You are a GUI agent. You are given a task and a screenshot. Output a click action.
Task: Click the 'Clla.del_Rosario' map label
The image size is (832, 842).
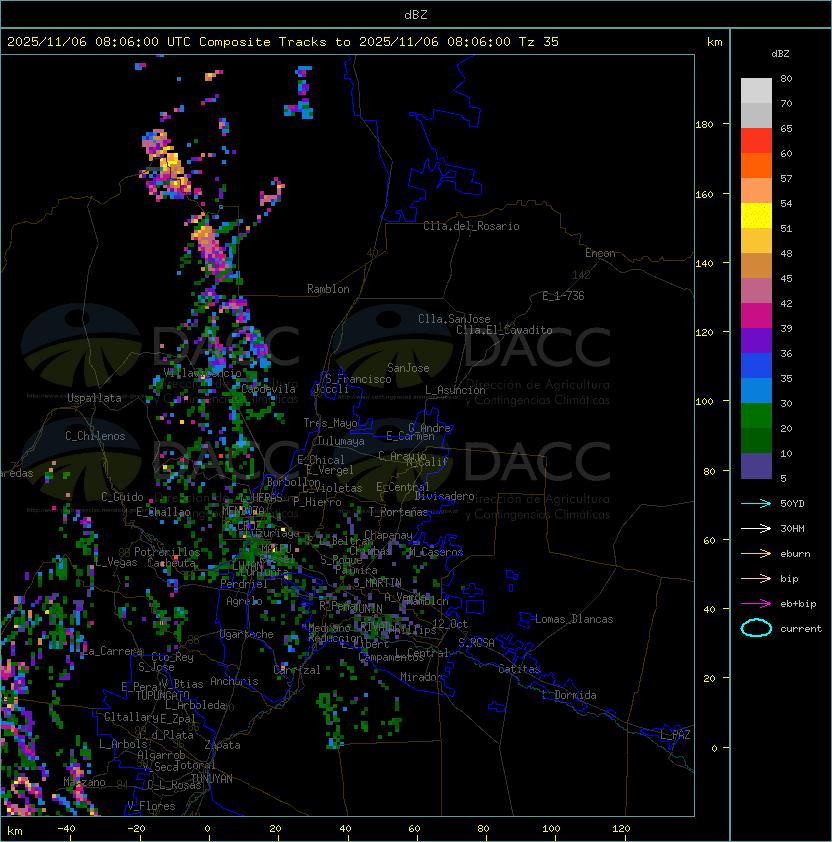click(x=471, y=226)
